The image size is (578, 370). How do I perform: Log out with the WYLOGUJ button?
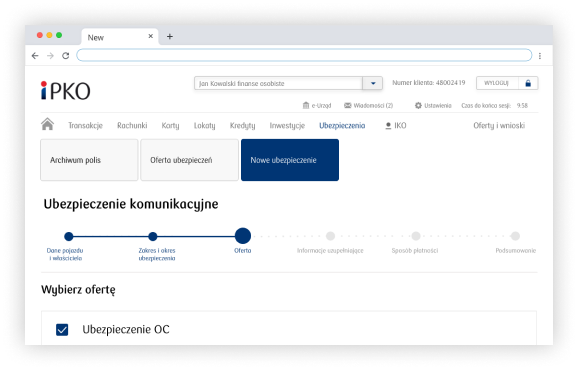pyautogui.click(x=497, y=83)
